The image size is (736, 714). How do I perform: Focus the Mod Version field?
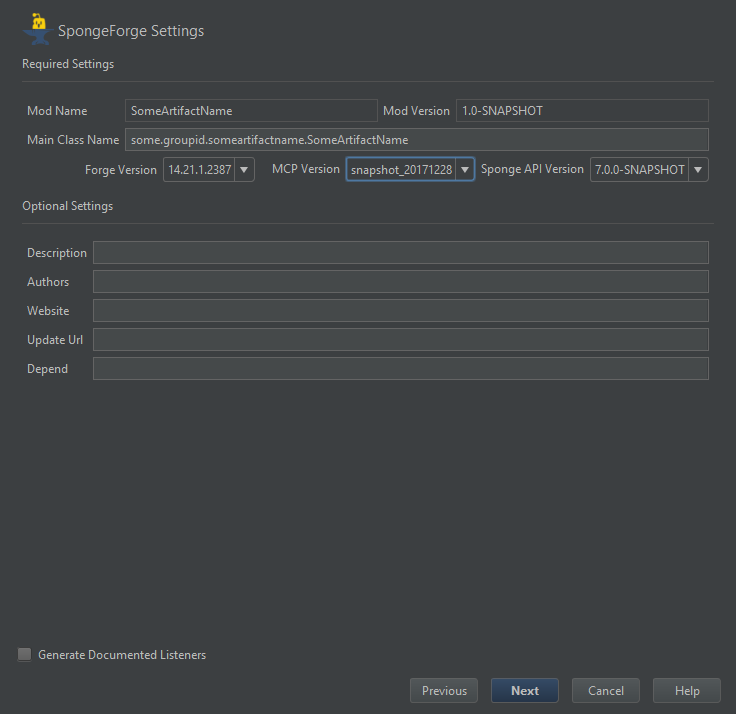(x=582, y=111)
